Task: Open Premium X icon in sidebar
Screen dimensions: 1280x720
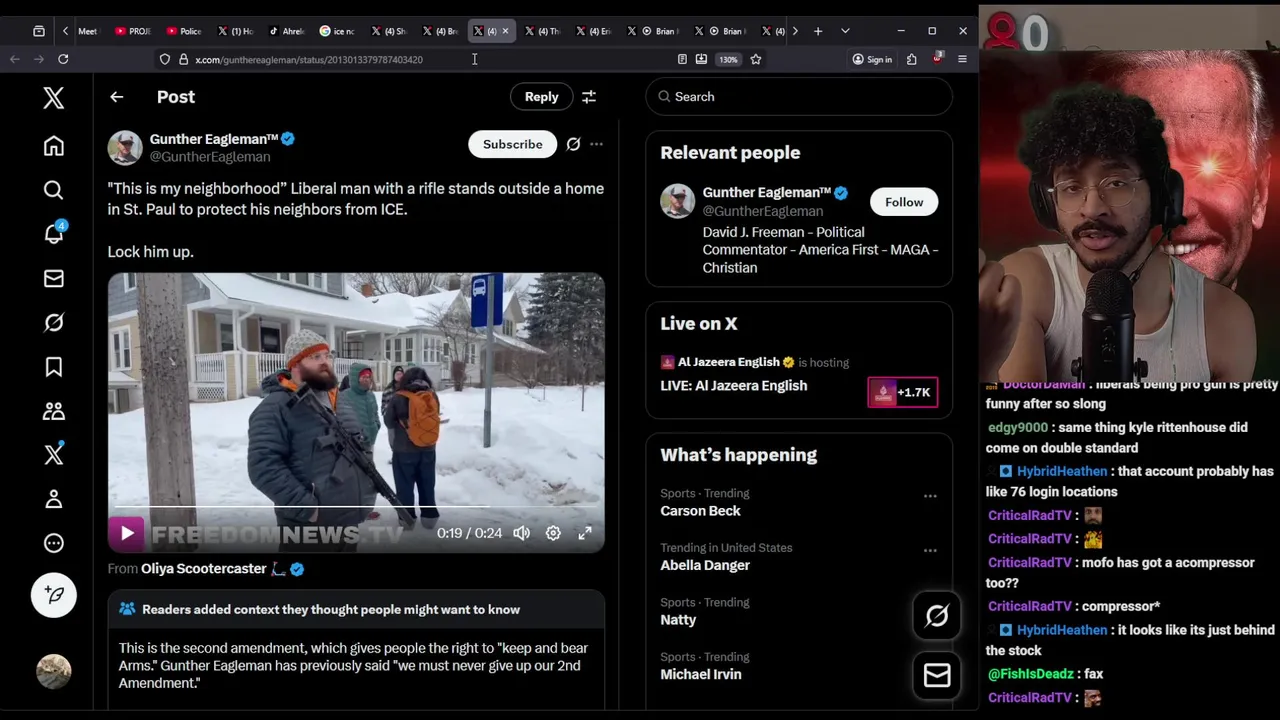Action: (x=54, y=454)
